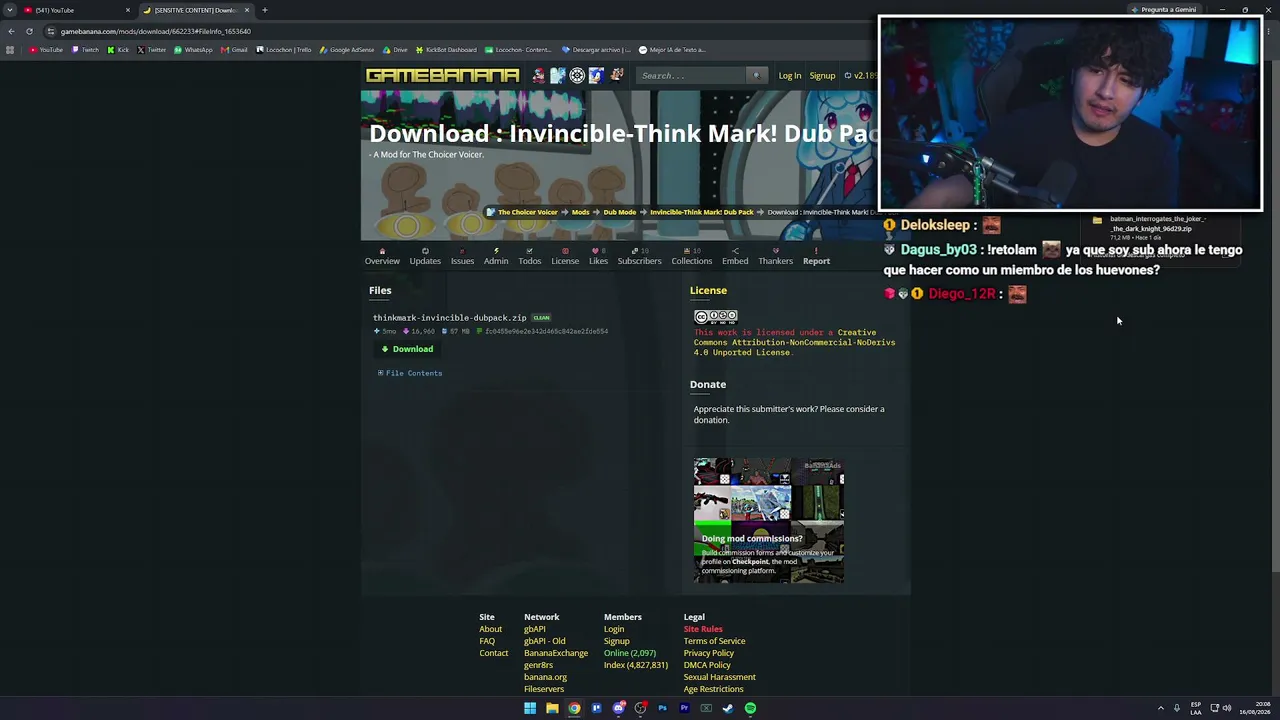This screenshot has width=1280, height=720.
Task: Open the BananaExchange footer link
Action: click(556, 653)
